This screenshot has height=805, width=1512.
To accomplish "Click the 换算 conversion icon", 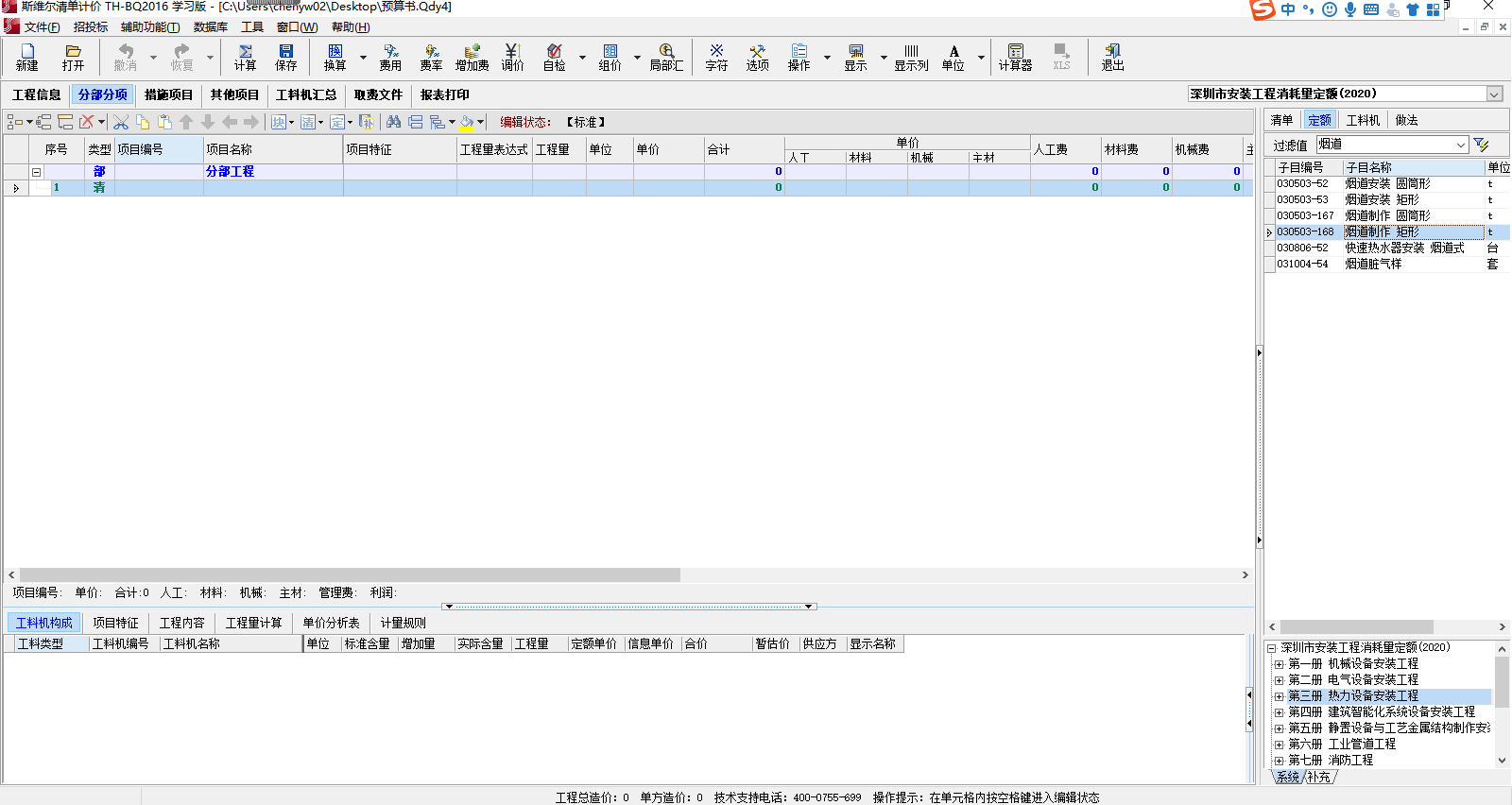I will tap(335, 58).
